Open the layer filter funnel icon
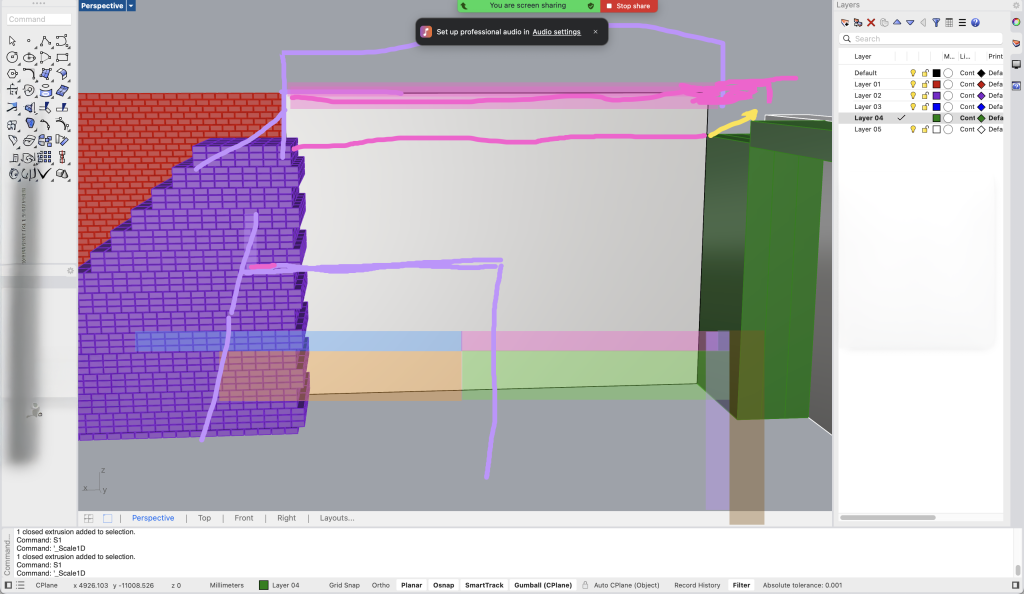Image resolution: width=1024 pixels, height=594 pixels. click(936, 22)
